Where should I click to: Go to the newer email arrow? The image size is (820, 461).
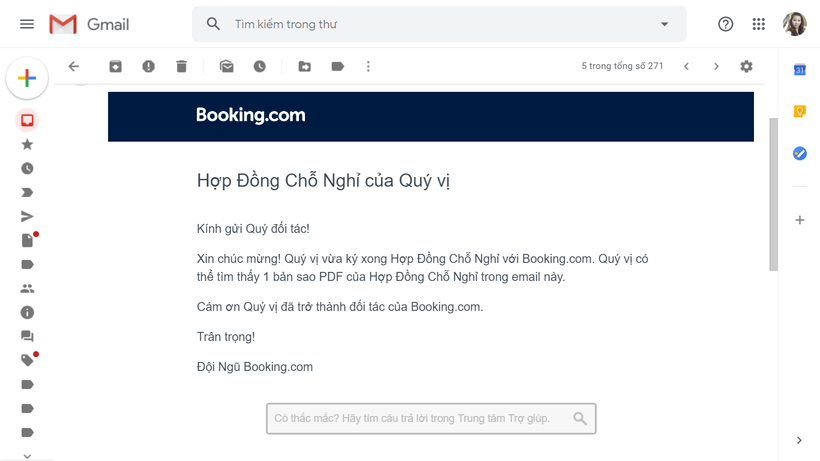tap(687, 66)
